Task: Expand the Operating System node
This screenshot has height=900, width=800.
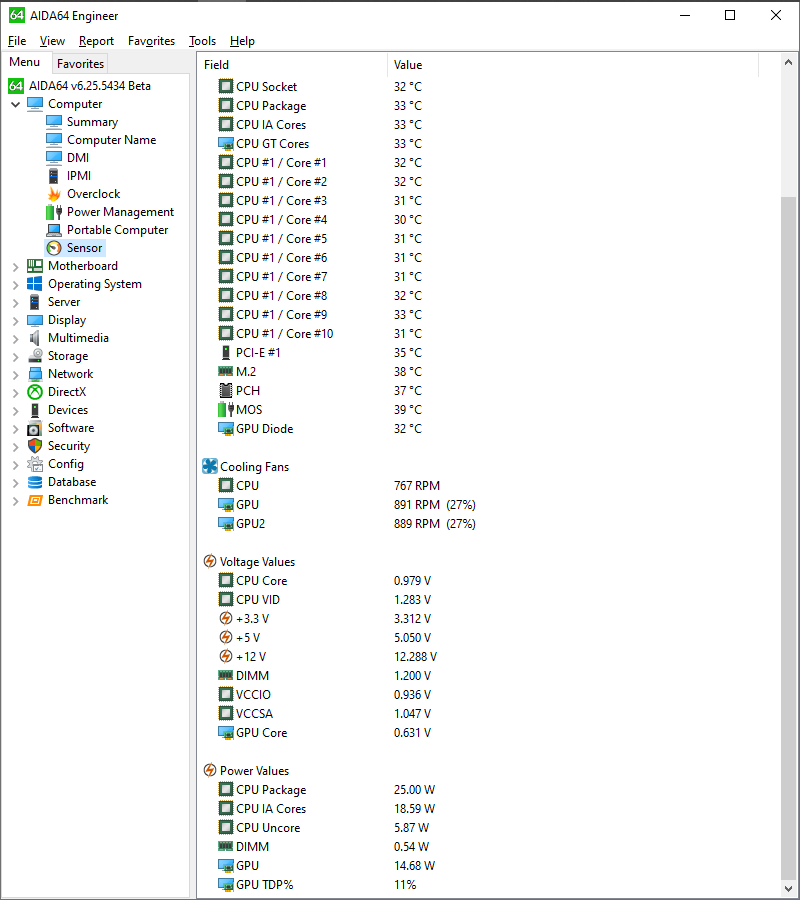Action: [15, 285]
